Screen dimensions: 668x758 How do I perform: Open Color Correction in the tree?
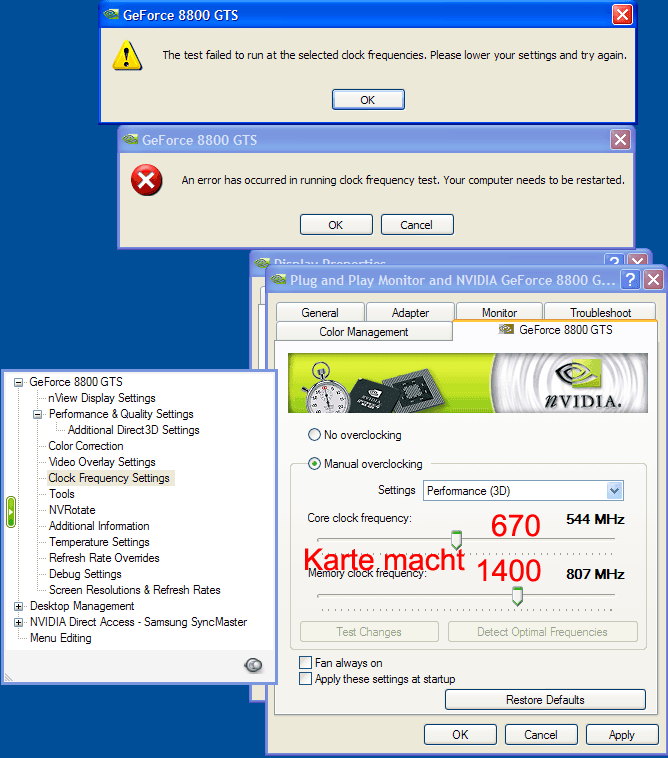tap(86, 446)
